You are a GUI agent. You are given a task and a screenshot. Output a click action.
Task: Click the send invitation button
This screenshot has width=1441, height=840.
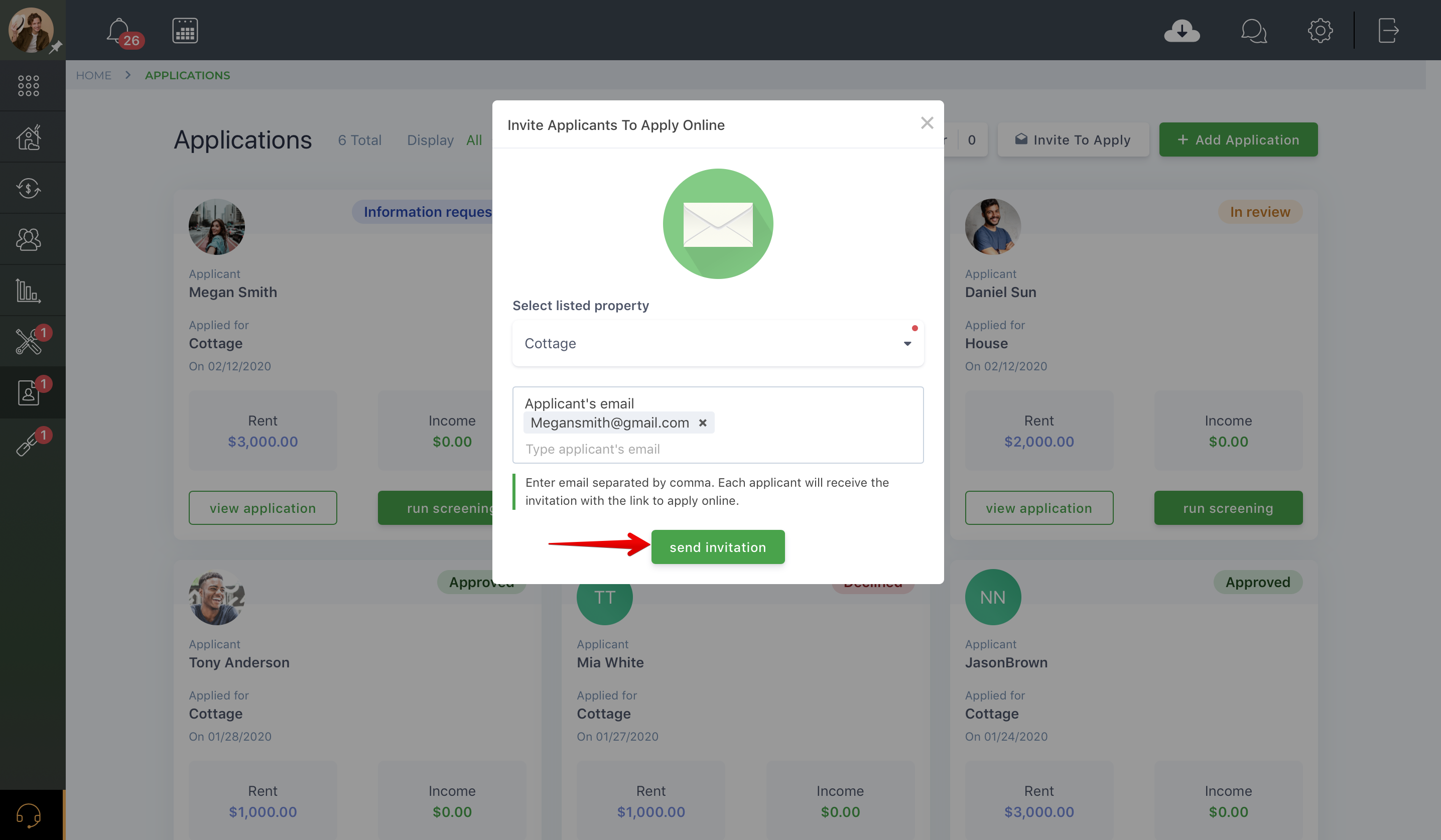coord(718,546)
